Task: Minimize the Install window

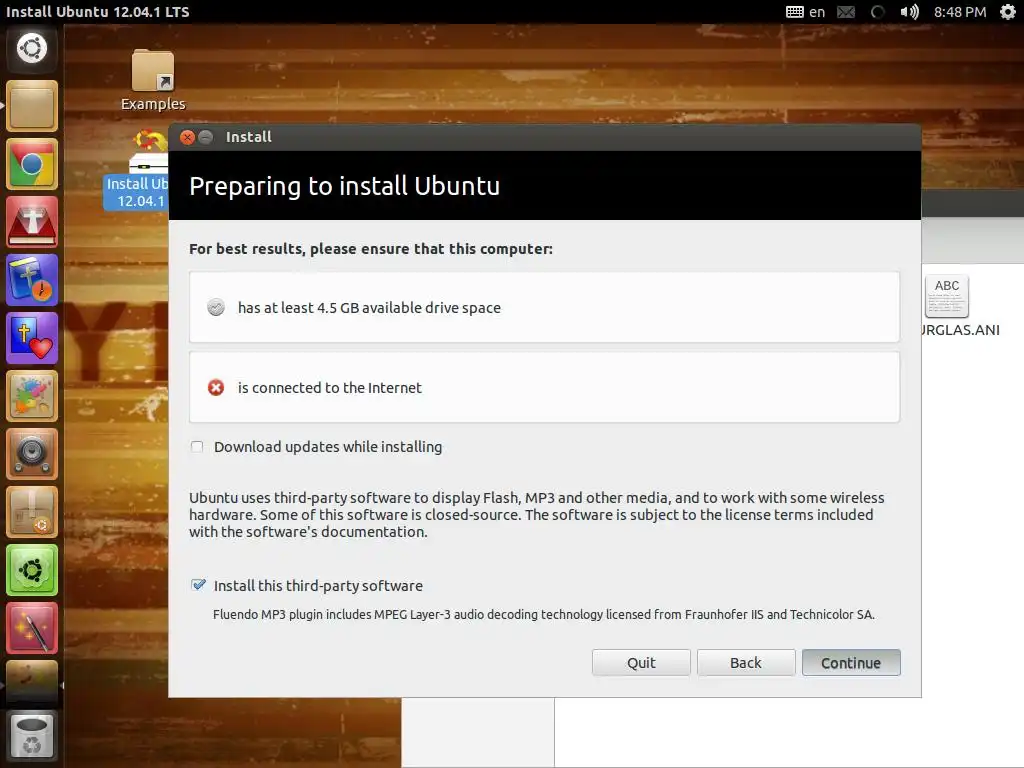Action: coord(206,137)
